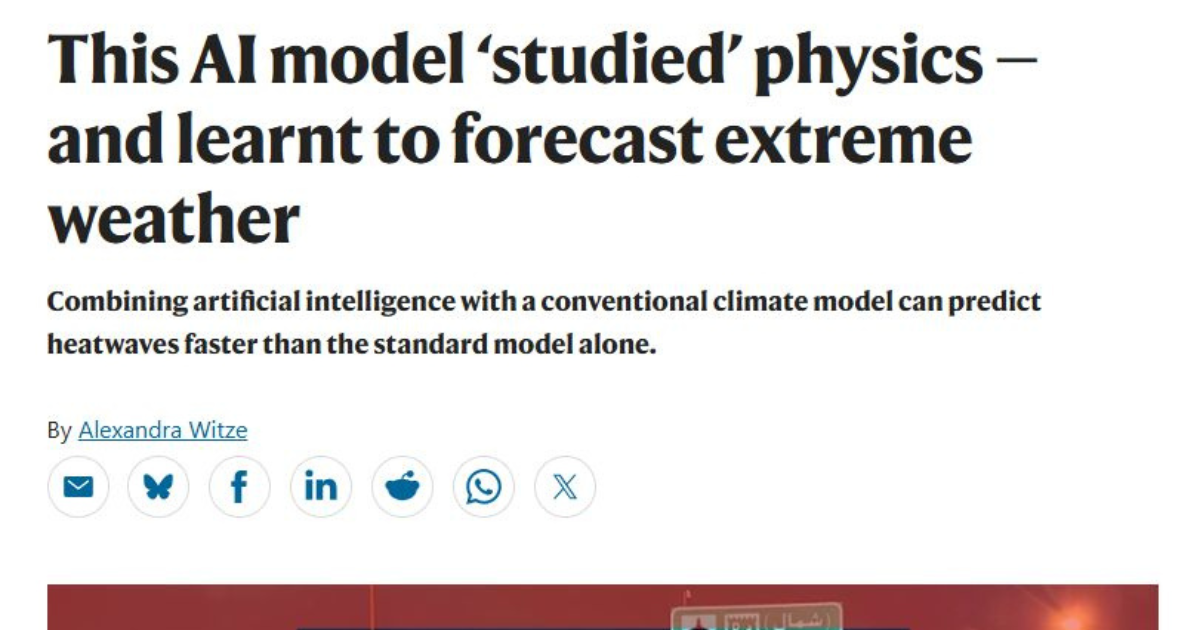Click the WhatsApp phone icon
This screenshot has height=630, width=1200.
point(485,487)
